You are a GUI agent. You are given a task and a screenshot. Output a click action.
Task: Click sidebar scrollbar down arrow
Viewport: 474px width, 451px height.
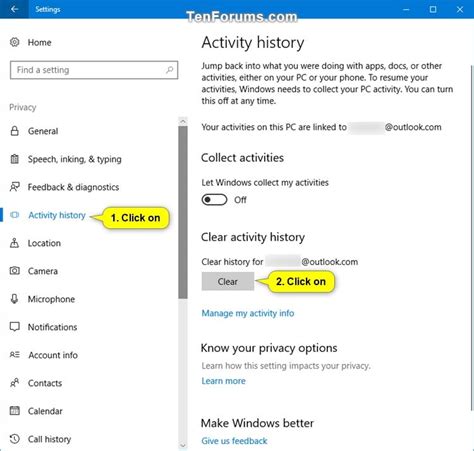pyautogui.click(x=183, y=445)
